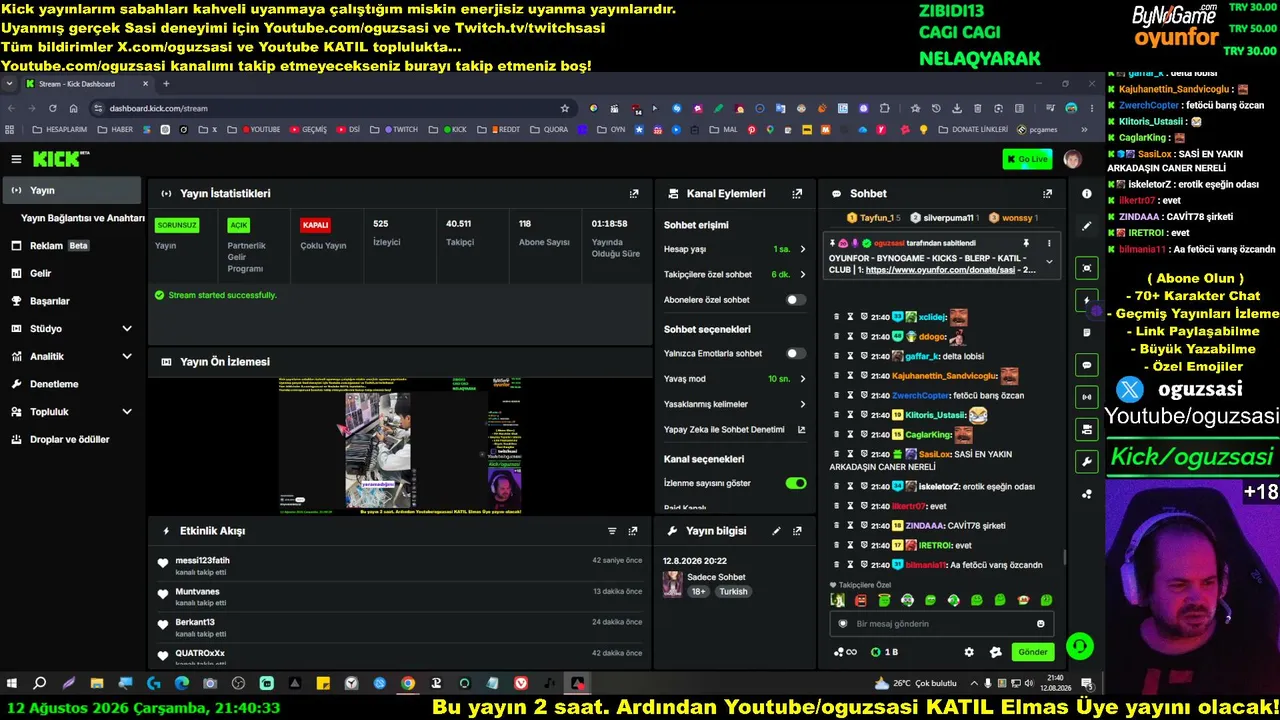Expand the pinned chat message
The image size is (1280, 720).
(x=1049, y=262)
